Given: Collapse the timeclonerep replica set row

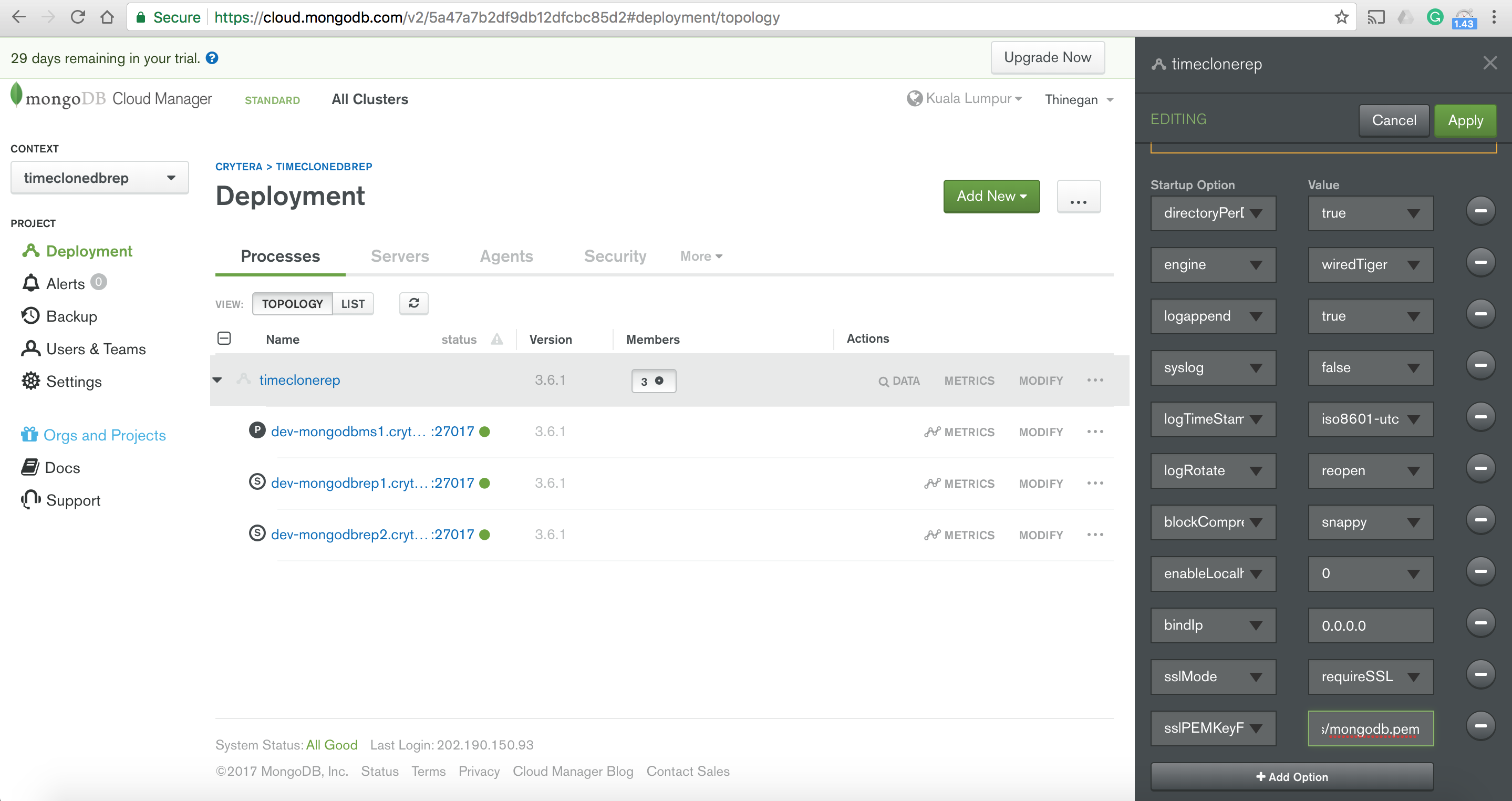Looking at the screenshot, I should tap(217, 380).
